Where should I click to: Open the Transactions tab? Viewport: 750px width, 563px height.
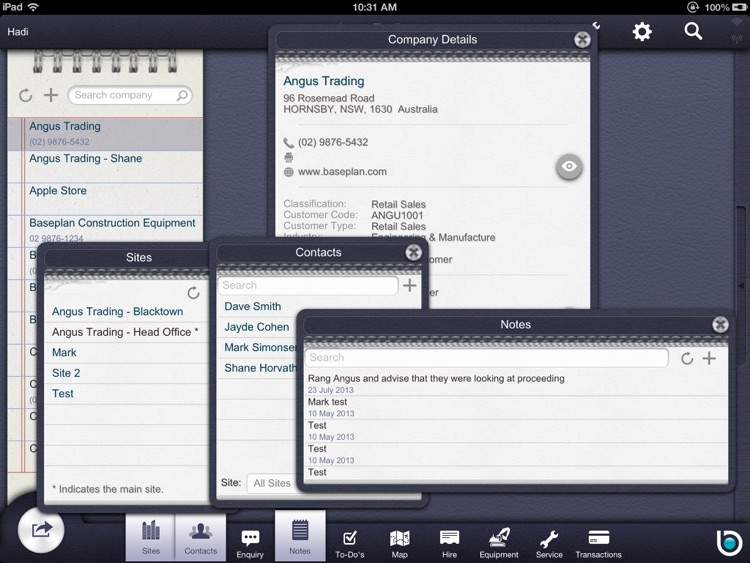coord(598,544)
